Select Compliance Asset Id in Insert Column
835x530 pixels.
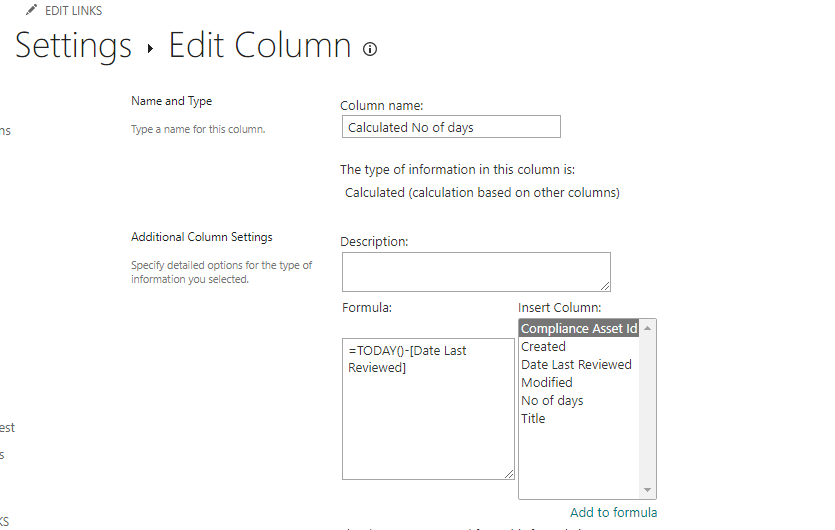(579, 329)
